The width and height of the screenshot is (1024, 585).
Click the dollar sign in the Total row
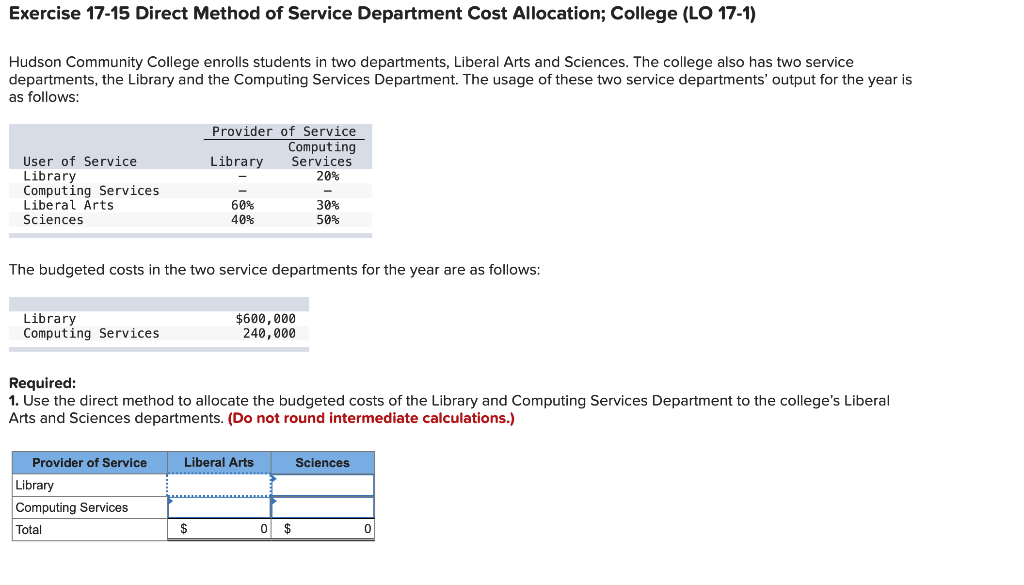181,529
